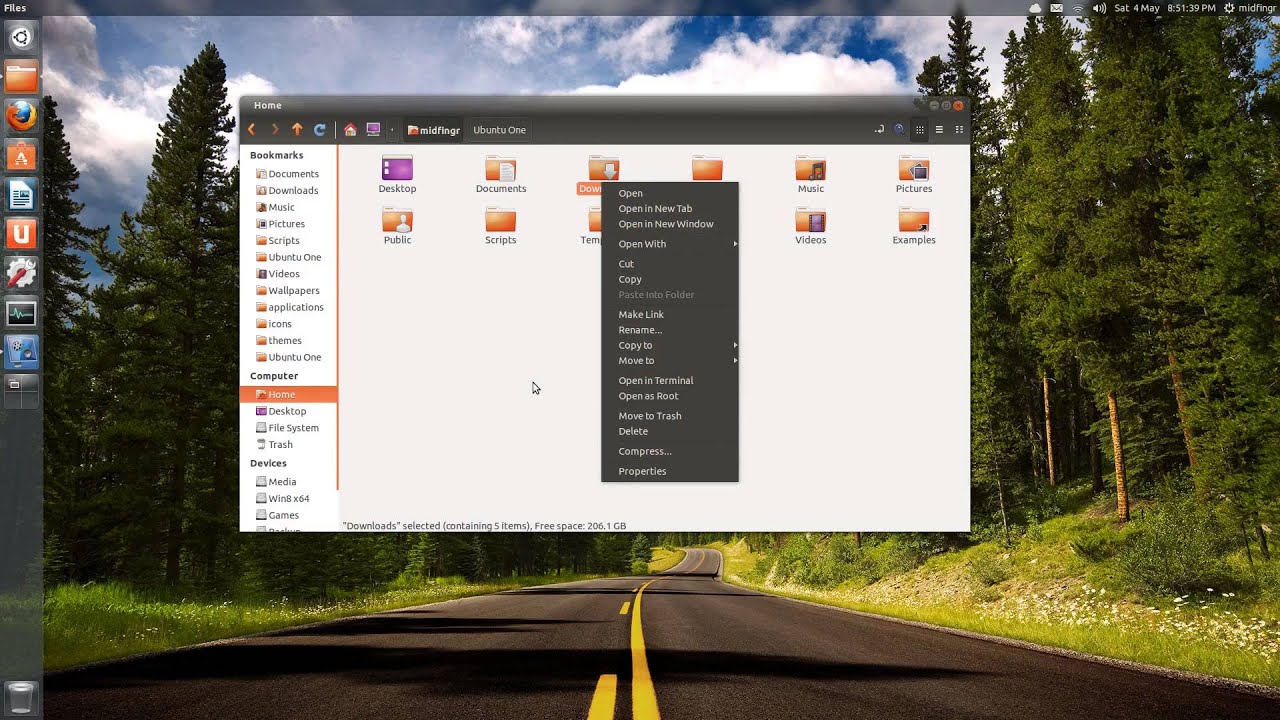The image size is (1280, 720).
Task: Expand the Copy to submenu
Action: click(x=669, y=345)
